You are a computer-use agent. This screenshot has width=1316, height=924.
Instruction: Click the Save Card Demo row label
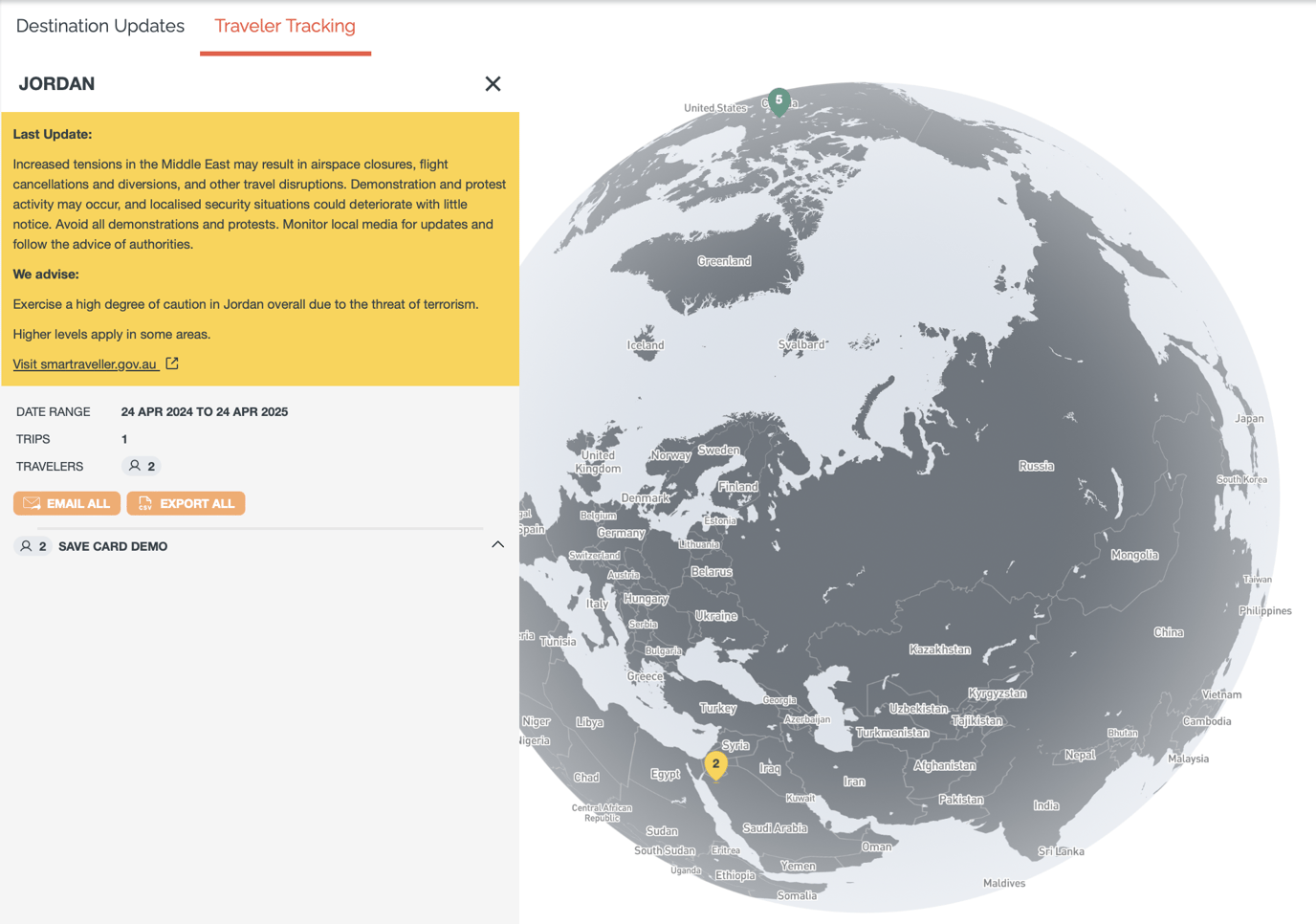point(113,546)
